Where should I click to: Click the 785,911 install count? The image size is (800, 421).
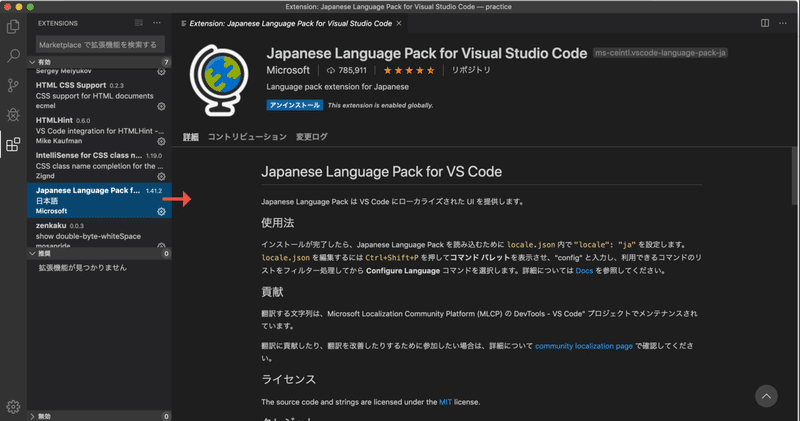tap(347, 70)
